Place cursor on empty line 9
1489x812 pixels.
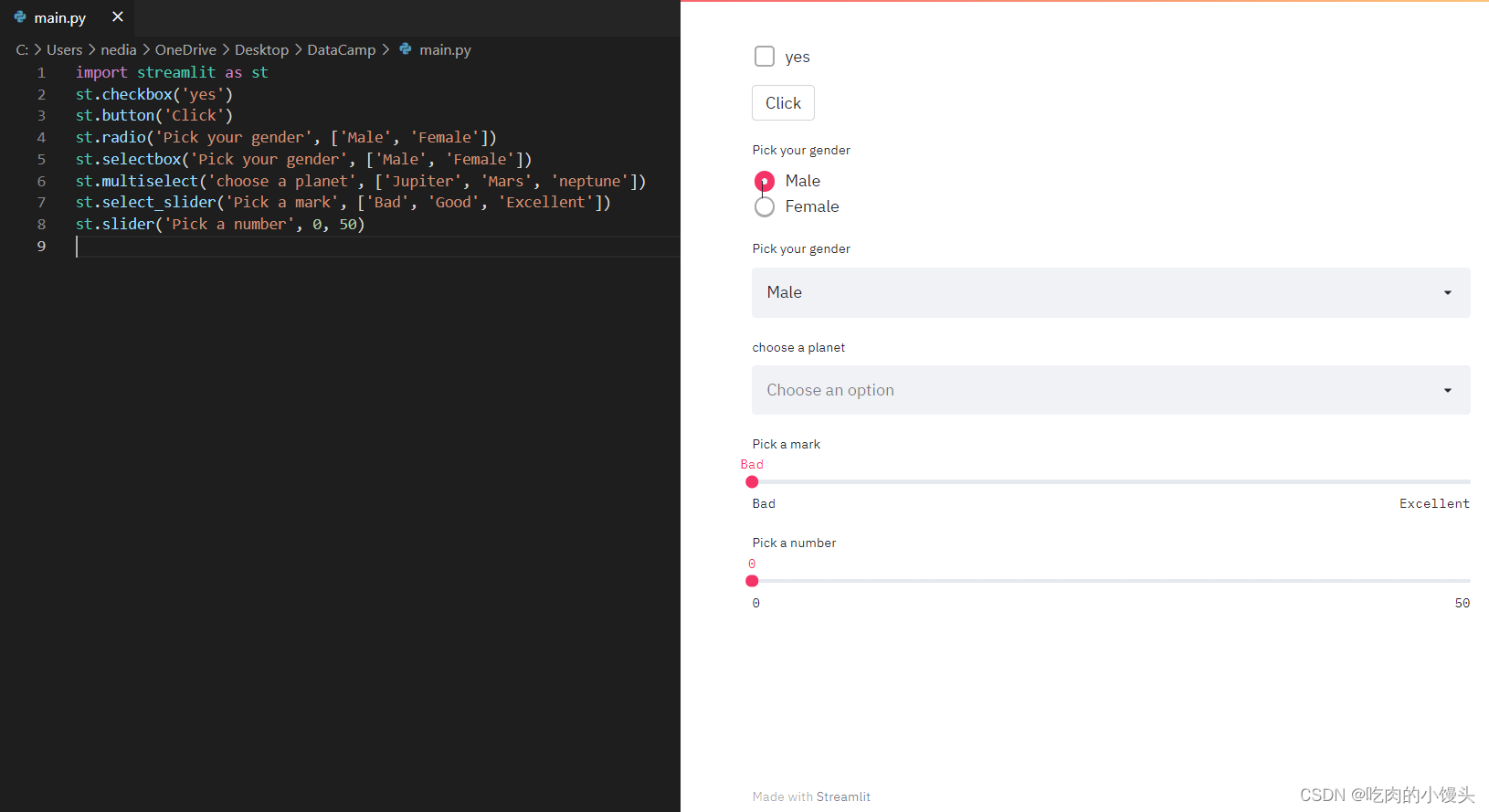click(377, 246)
